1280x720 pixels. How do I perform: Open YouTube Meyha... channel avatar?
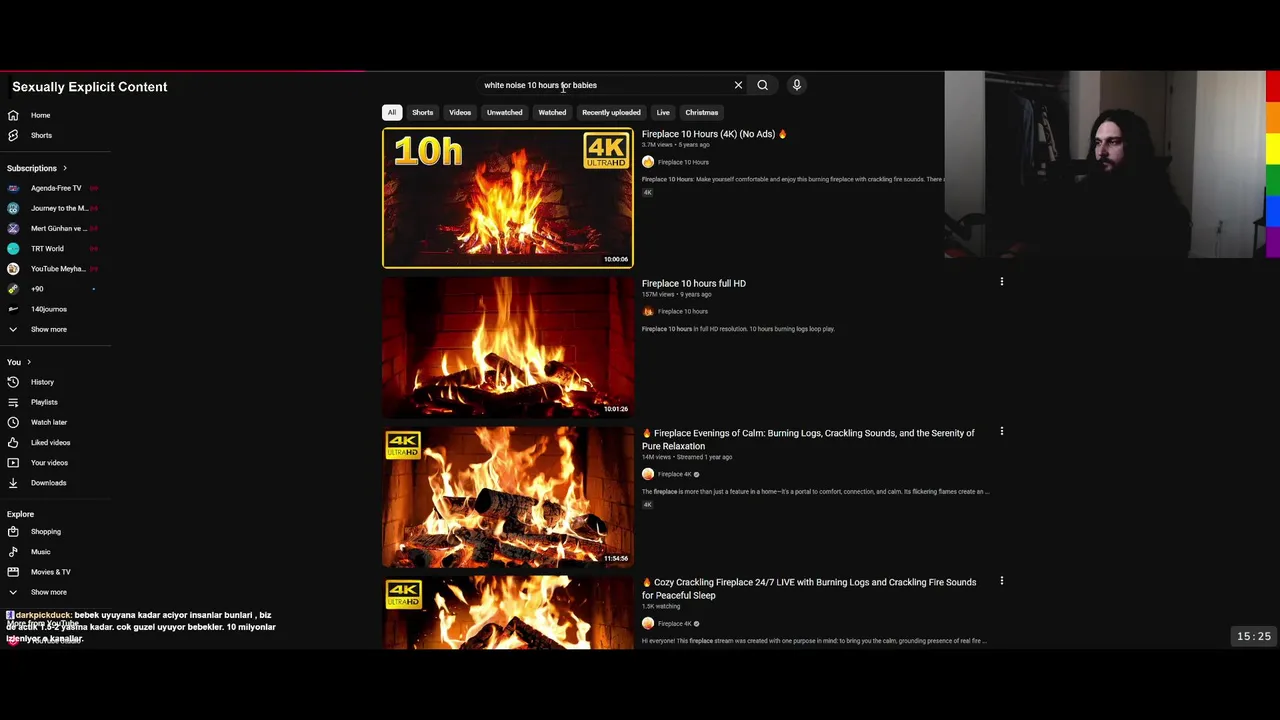coord(13,268)
